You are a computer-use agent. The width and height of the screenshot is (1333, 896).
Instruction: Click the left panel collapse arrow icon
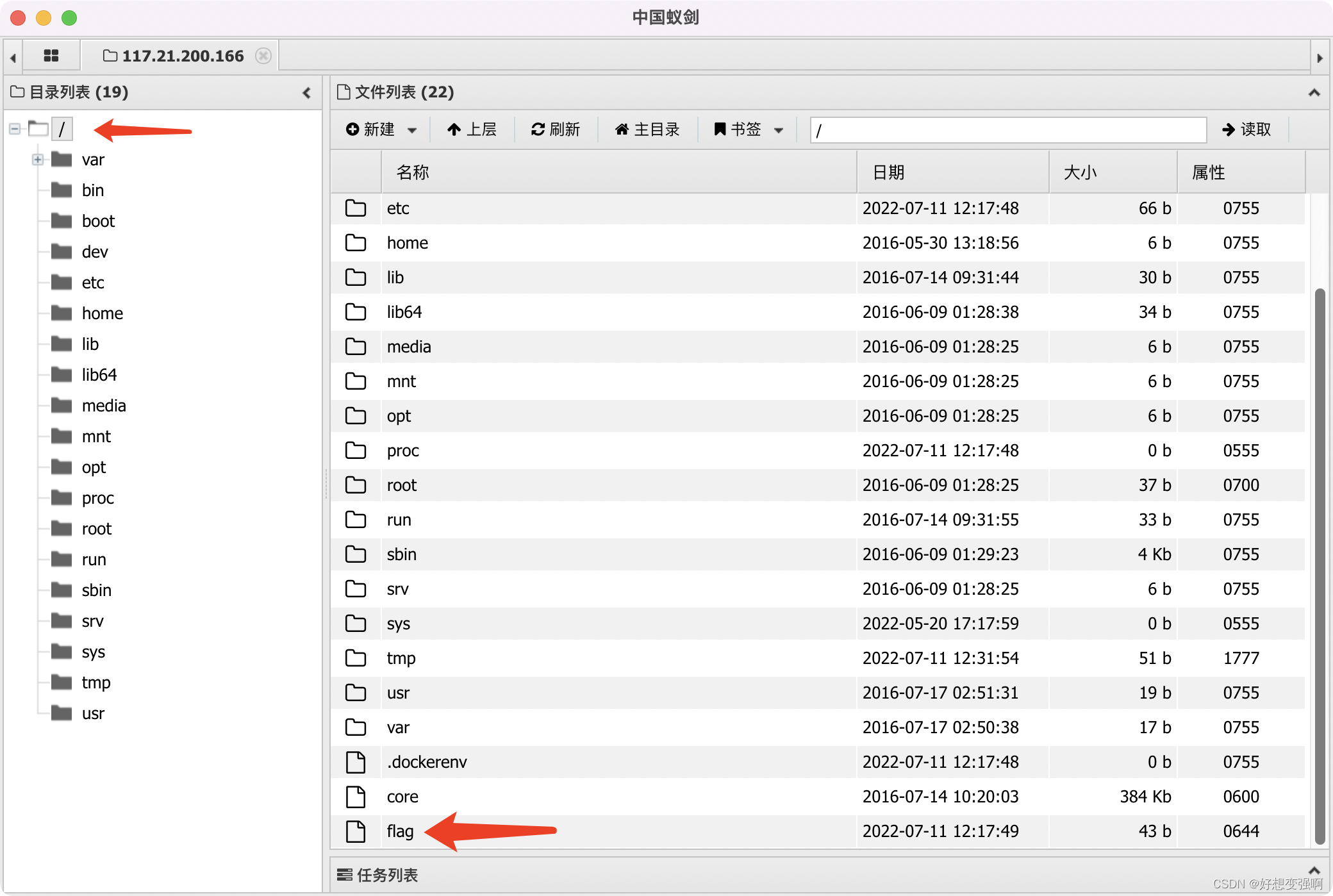click(x=308, y=92)
